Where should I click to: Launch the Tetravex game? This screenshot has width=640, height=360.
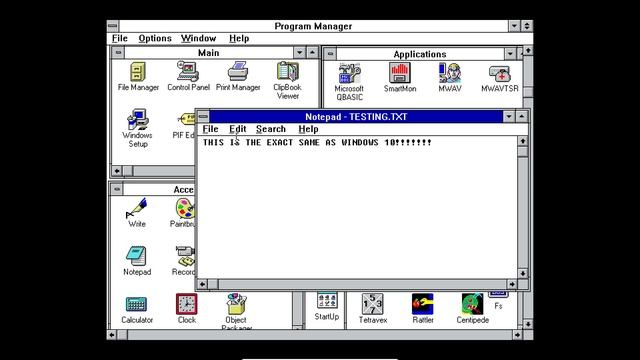(373, 309)
